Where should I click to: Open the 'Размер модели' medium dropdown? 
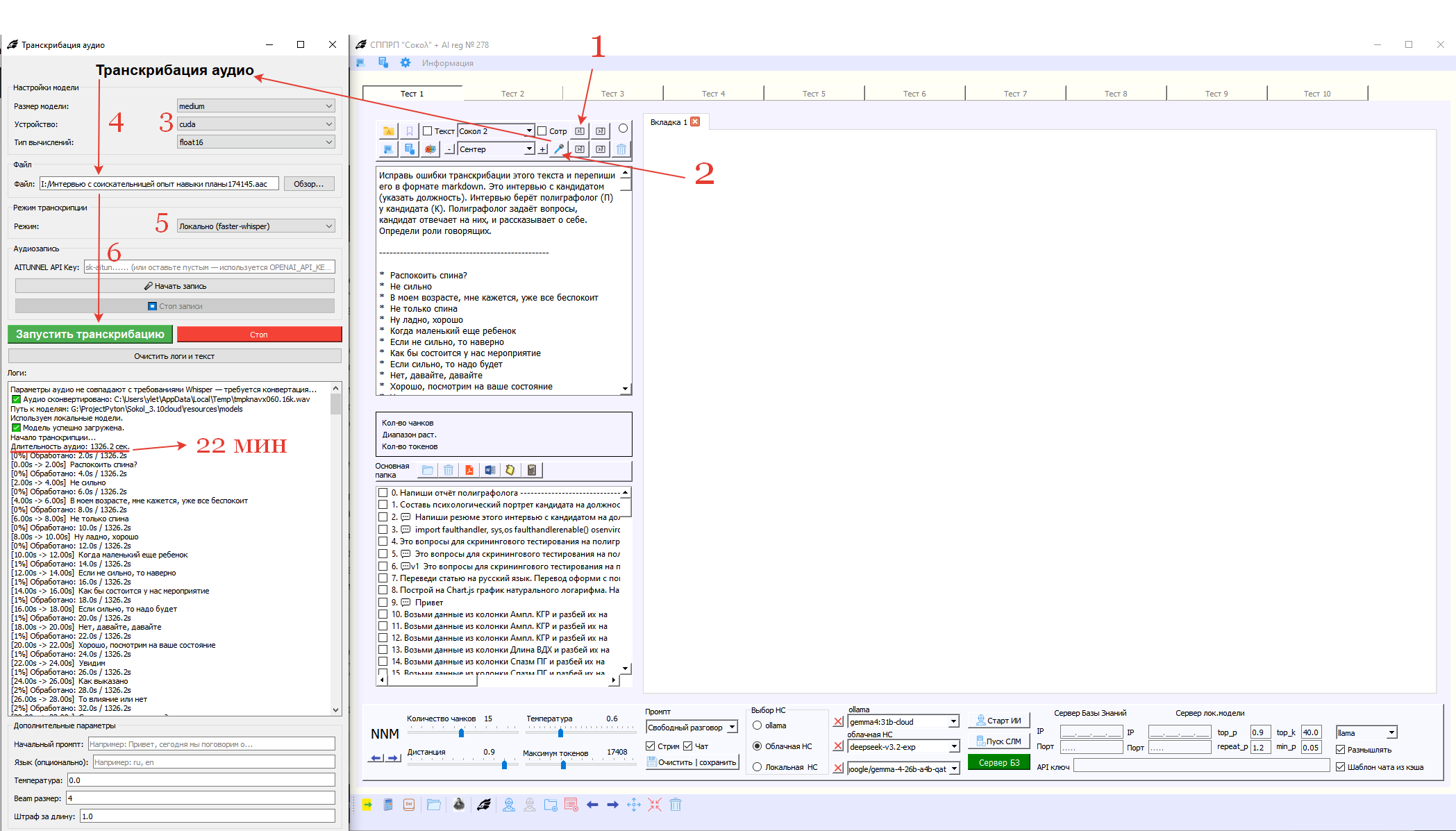click(256, 106)
